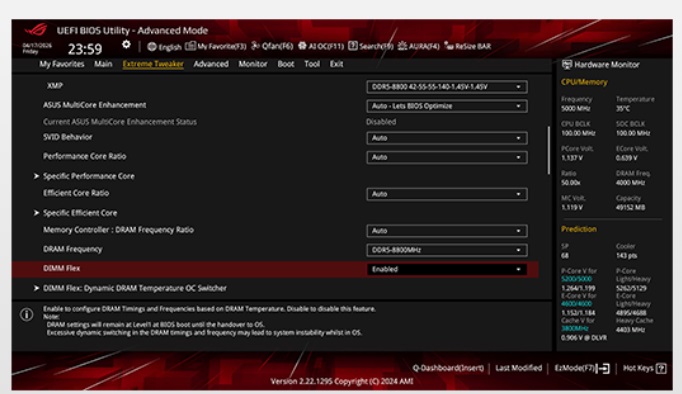Open the Monitor tab
Viewport: 682px width, 394px height.
point(253,64)
